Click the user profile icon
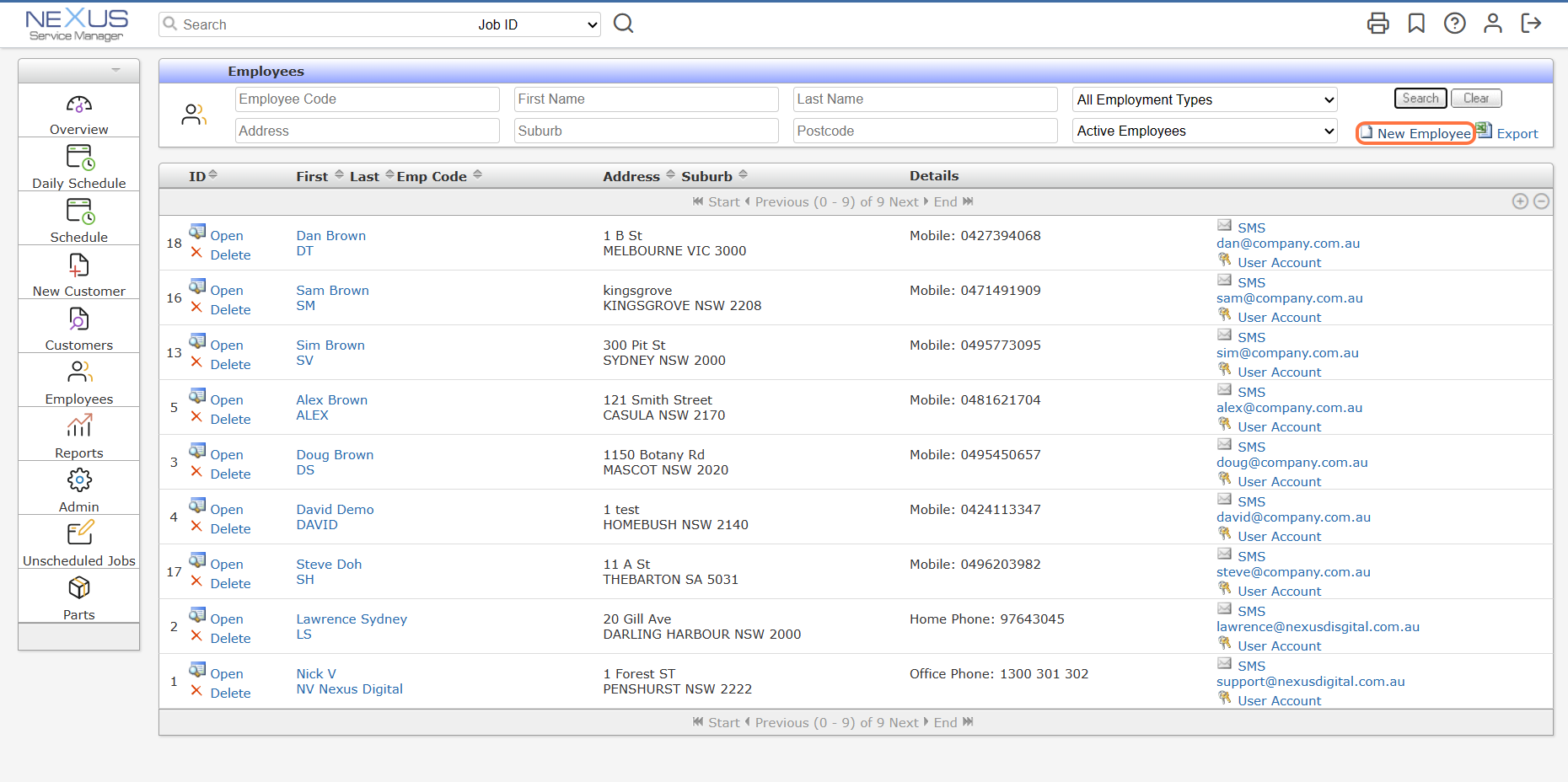 [1492, 24]
